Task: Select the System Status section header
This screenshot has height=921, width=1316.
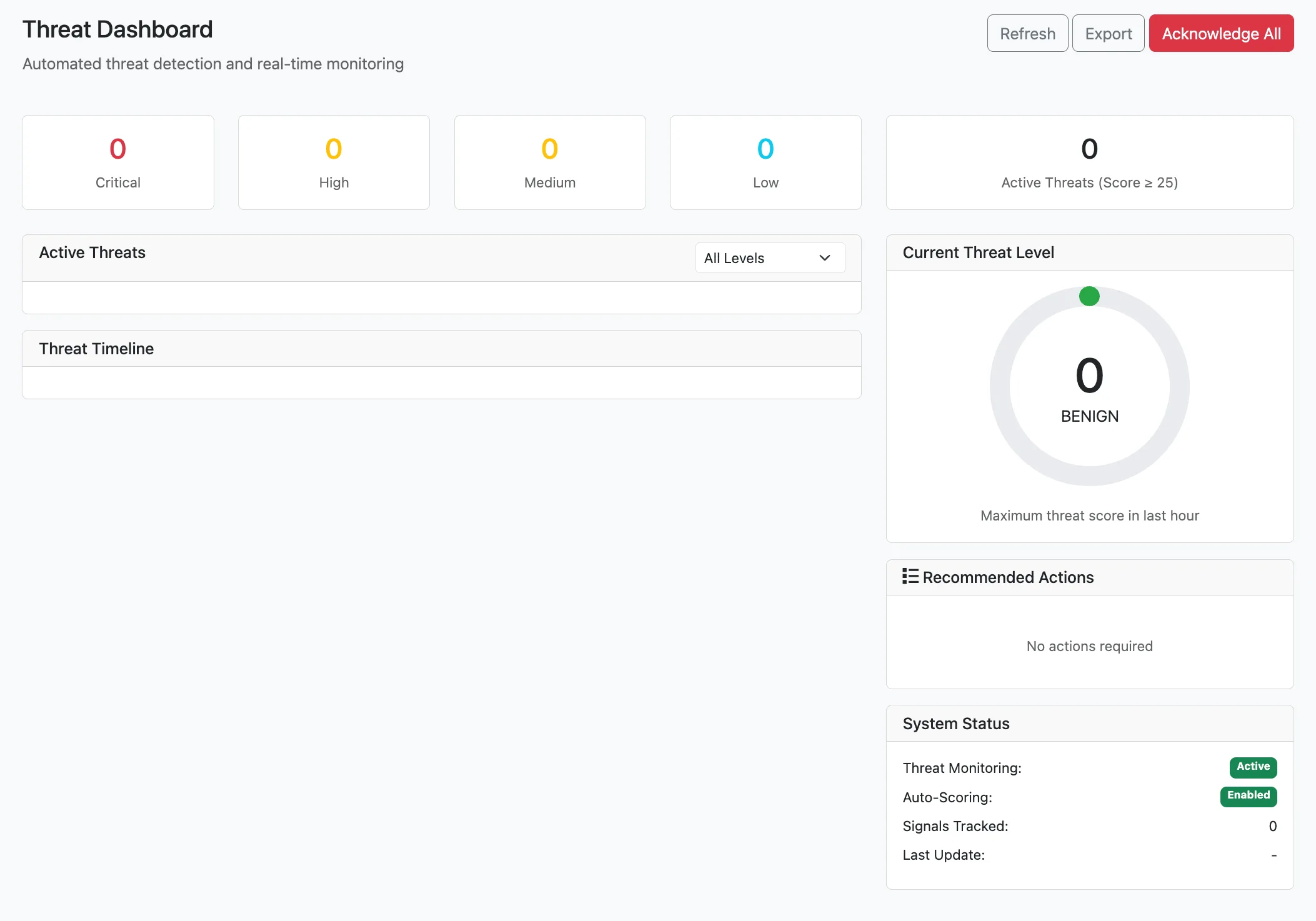Action: tap(955, 723)
